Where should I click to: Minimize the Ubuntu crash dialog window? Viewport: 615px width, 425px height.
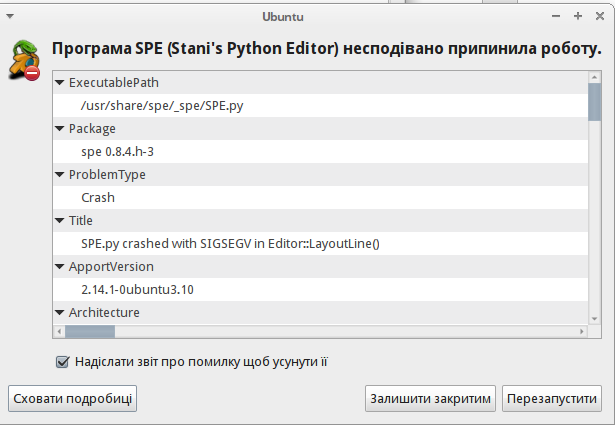(x=555, y=16)
